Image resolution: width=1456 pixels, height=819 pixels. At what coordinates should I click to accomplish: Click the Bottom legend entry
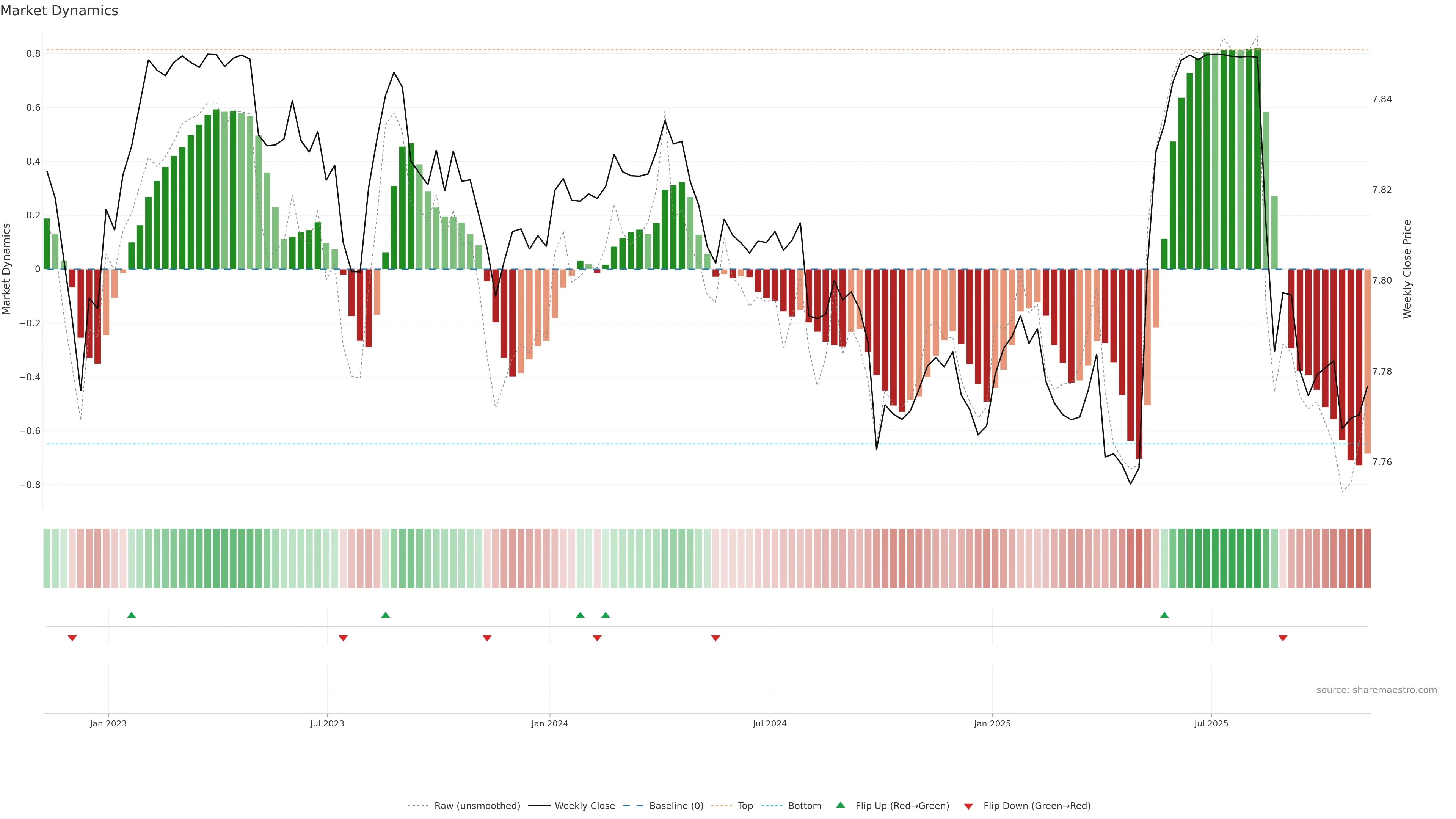click(804, 806)
